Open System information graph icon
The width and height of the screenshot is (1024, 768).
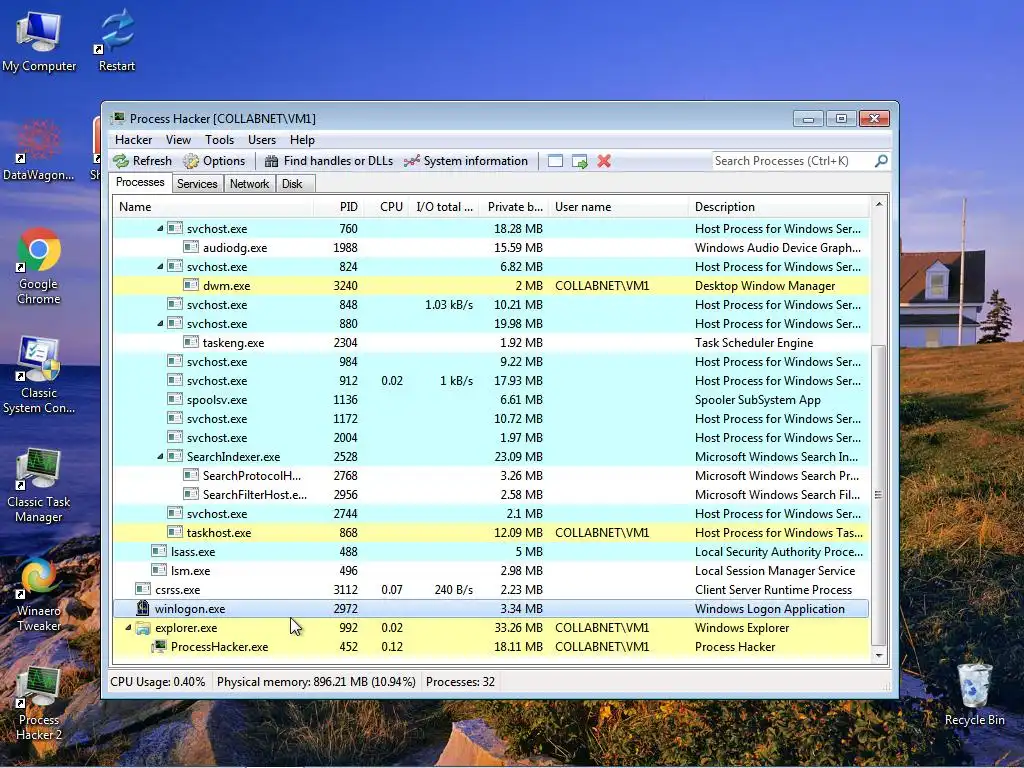411,161
